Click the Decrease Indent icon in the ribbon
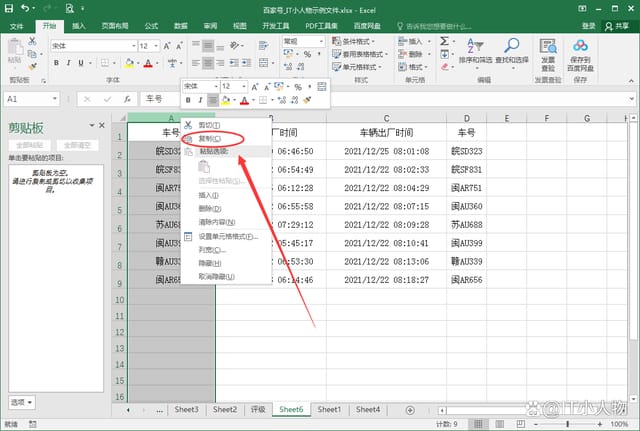Image resolution: width=640 pixels, height=431 pixels. (234, 62)
